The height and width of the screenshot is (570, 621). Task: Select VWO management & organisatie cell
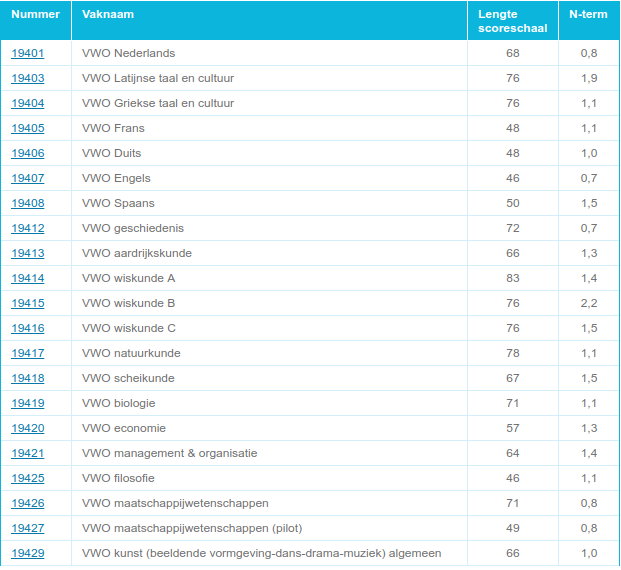click(269, 453)
